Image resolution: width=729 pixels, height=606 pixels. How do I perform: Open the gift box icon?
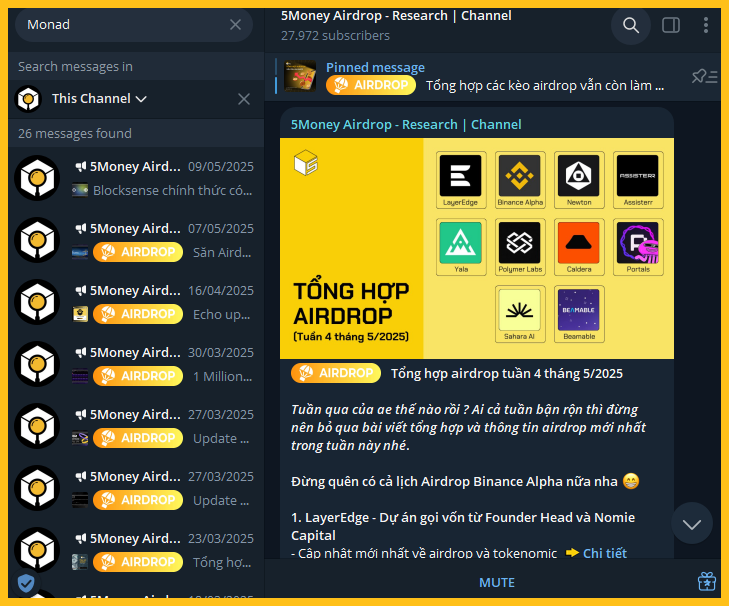click(706, 581)
